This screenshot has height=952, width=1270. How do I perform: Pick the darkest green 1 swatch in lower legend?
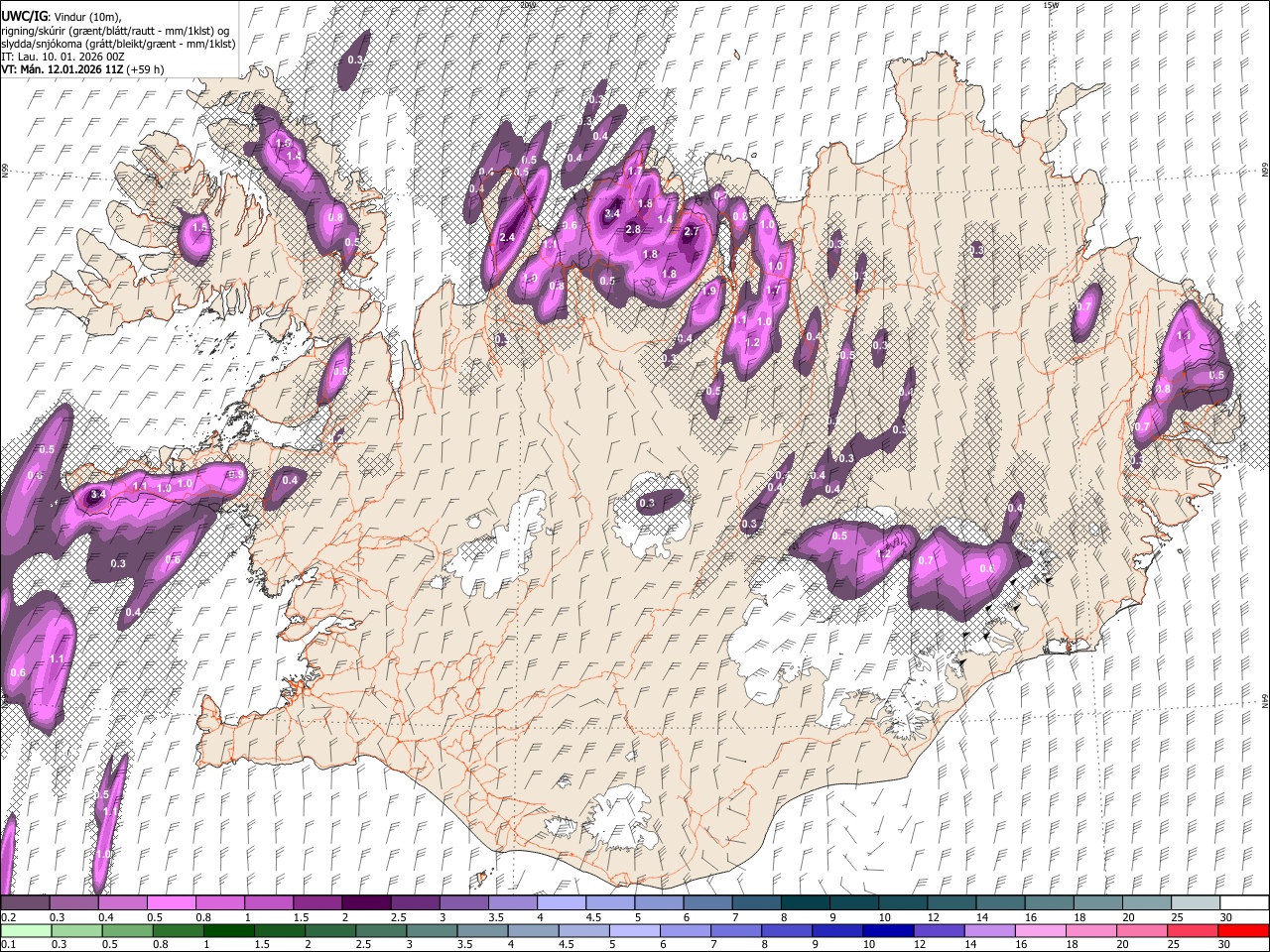(228, 930)
